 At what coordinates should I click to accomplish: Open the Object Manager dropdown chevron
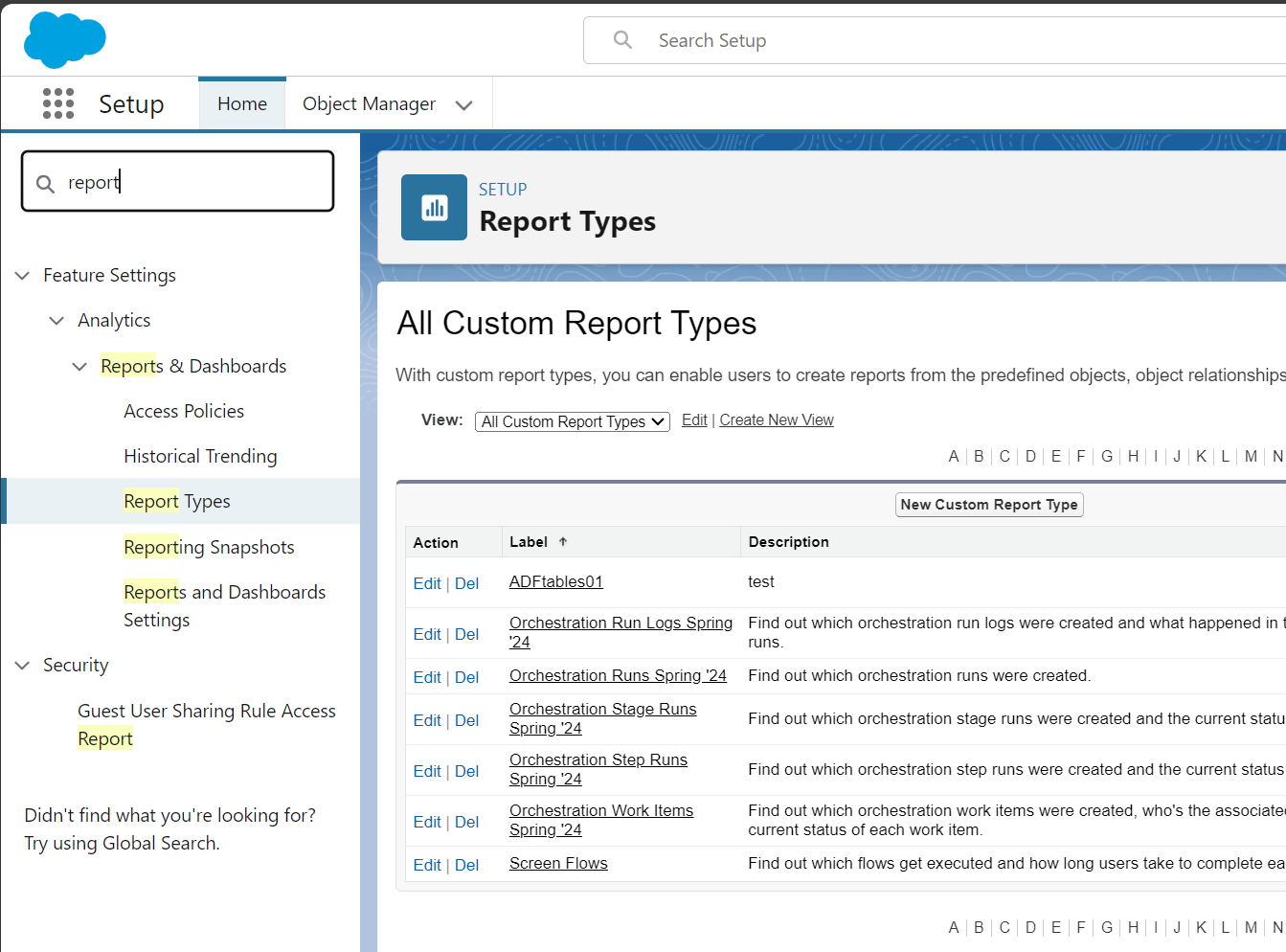click(x=464, y=105)
